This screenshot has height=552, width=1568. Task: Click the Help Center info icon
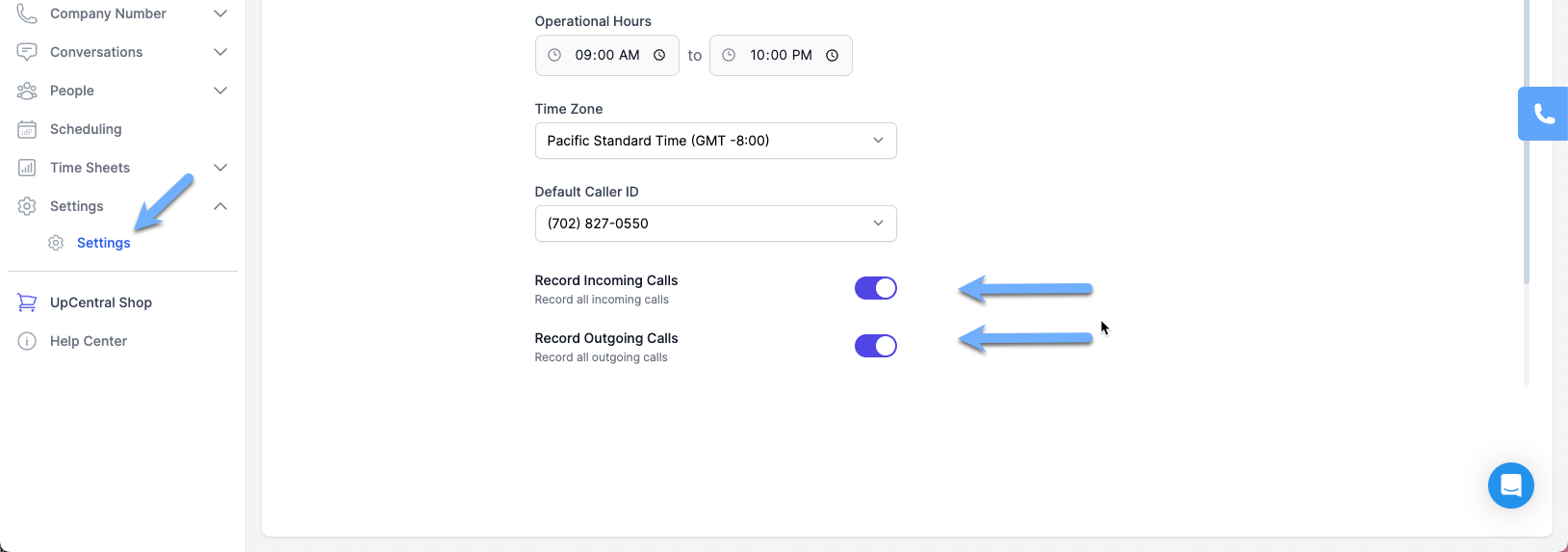click(27, 341)
